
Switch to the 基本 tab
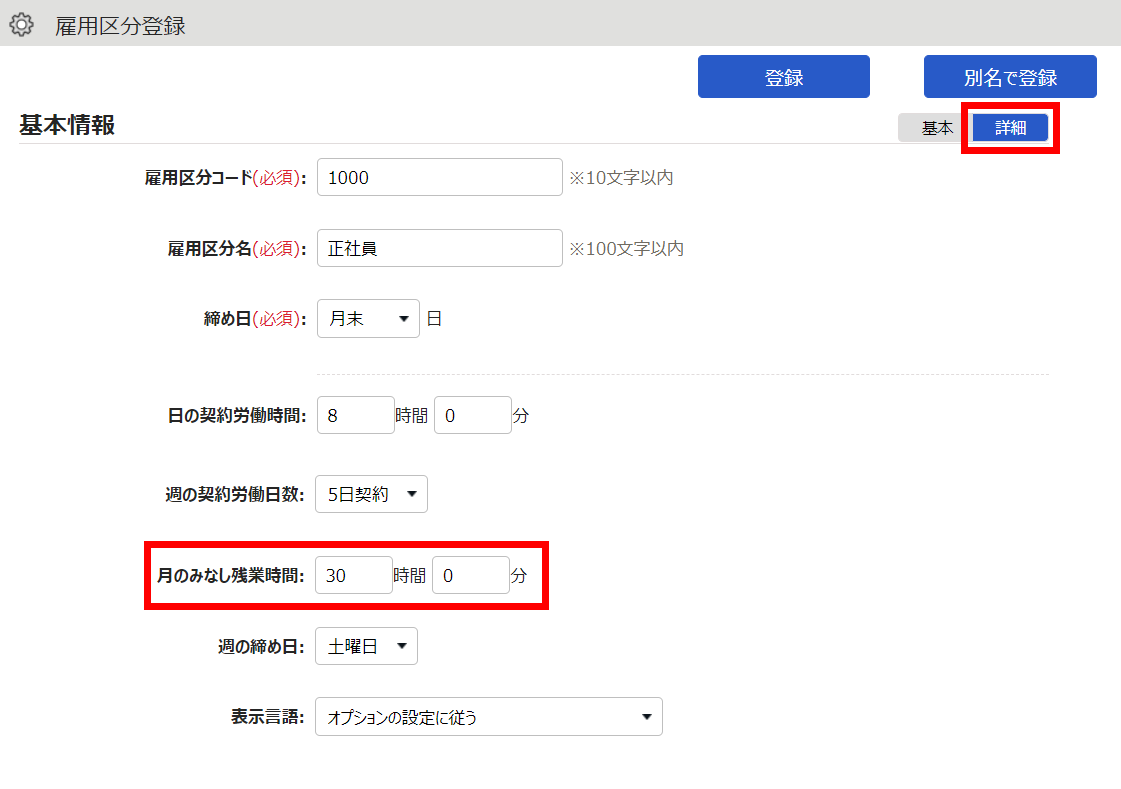[937, 128]
